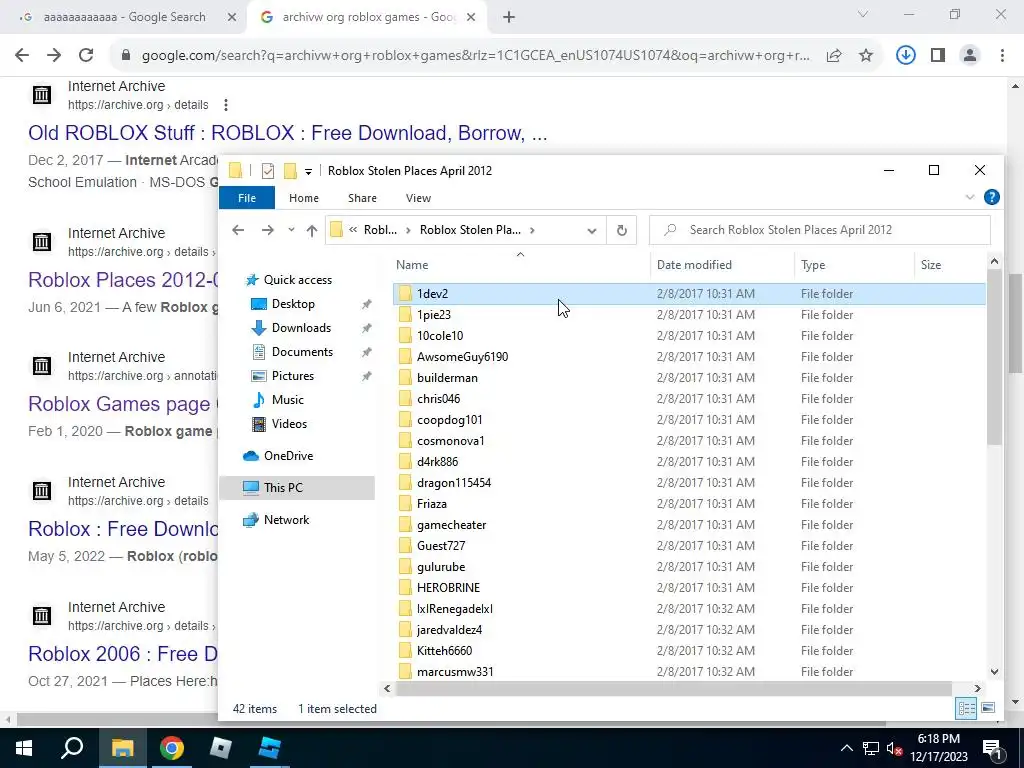Open address bar history dropdown

[x=592, y=231]
